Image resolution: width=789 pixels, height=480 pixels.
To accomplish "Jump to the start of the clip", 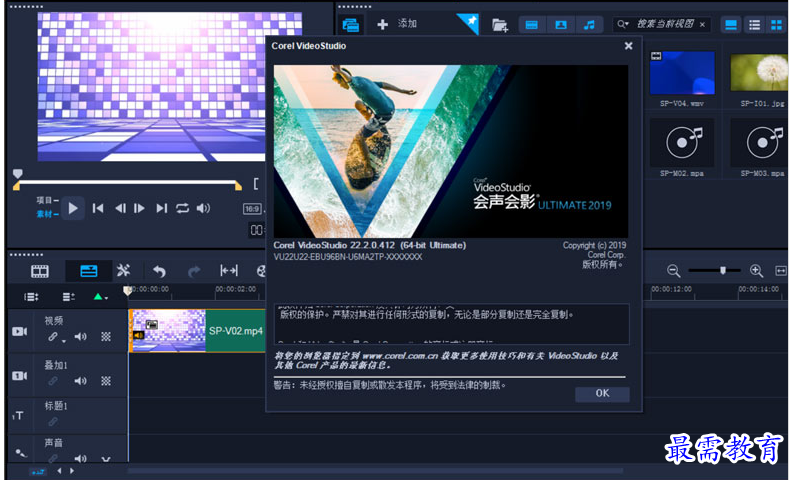I will [98, 208].
